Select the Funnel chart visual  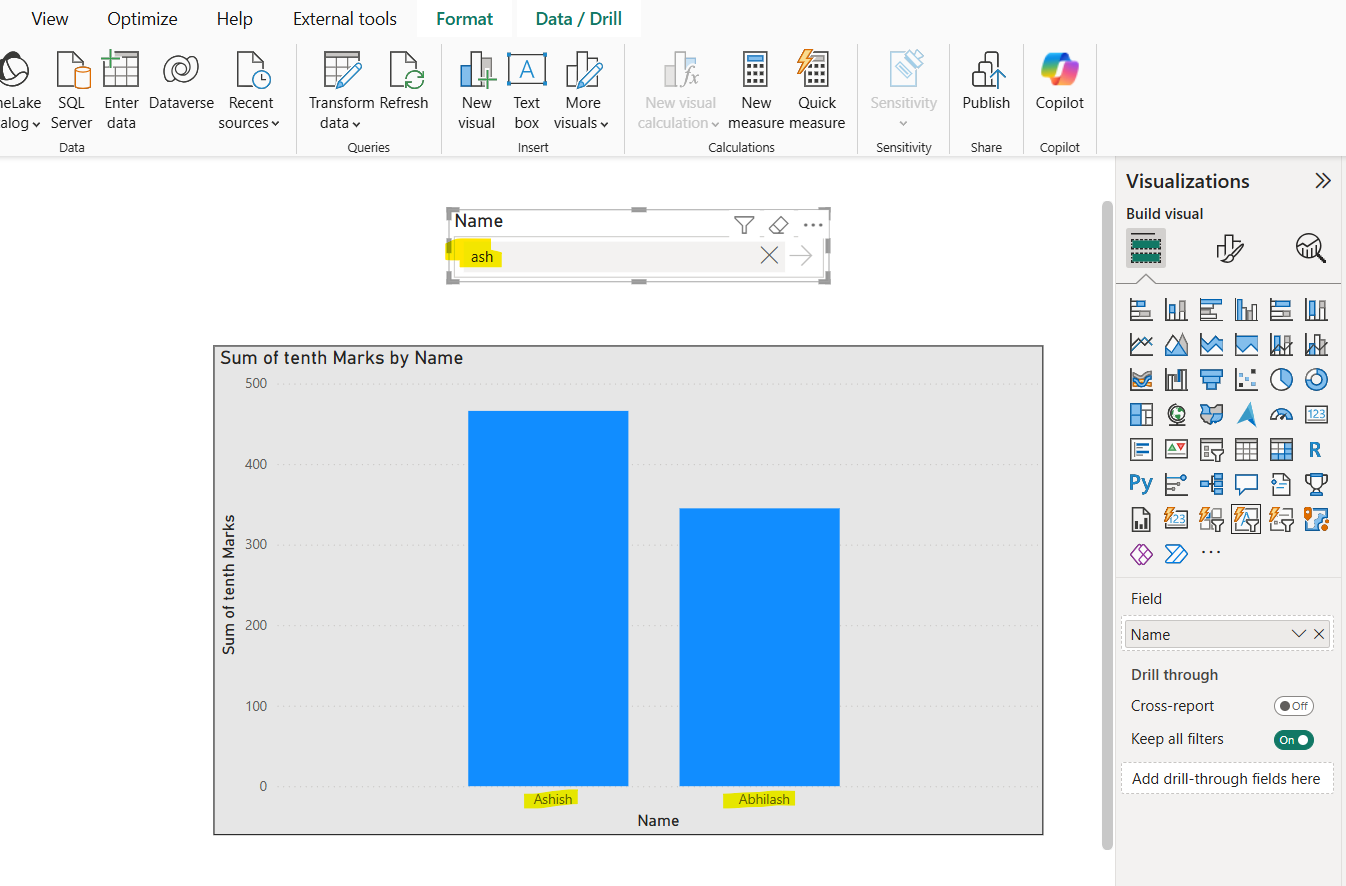[x=1211, y=379]
